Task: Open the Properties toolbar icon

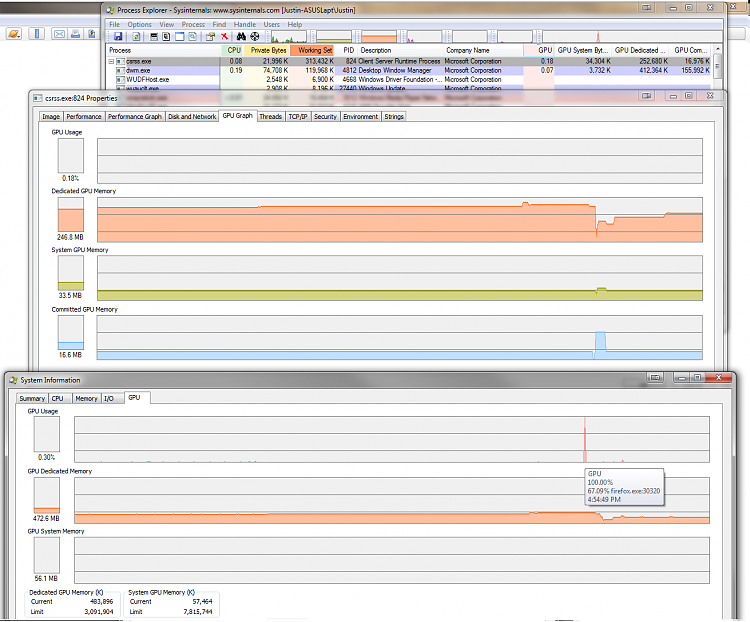Action: (x=210, y=36)
